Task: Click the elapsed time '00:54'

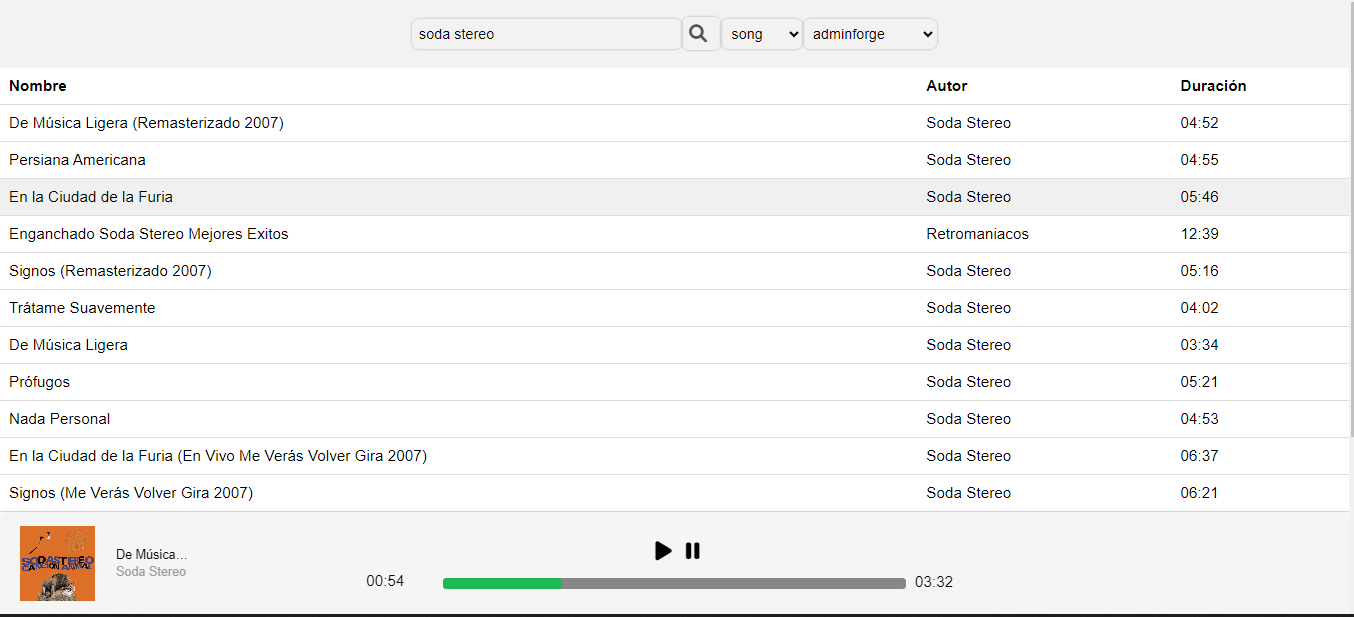Action: (x=385, y=581)
